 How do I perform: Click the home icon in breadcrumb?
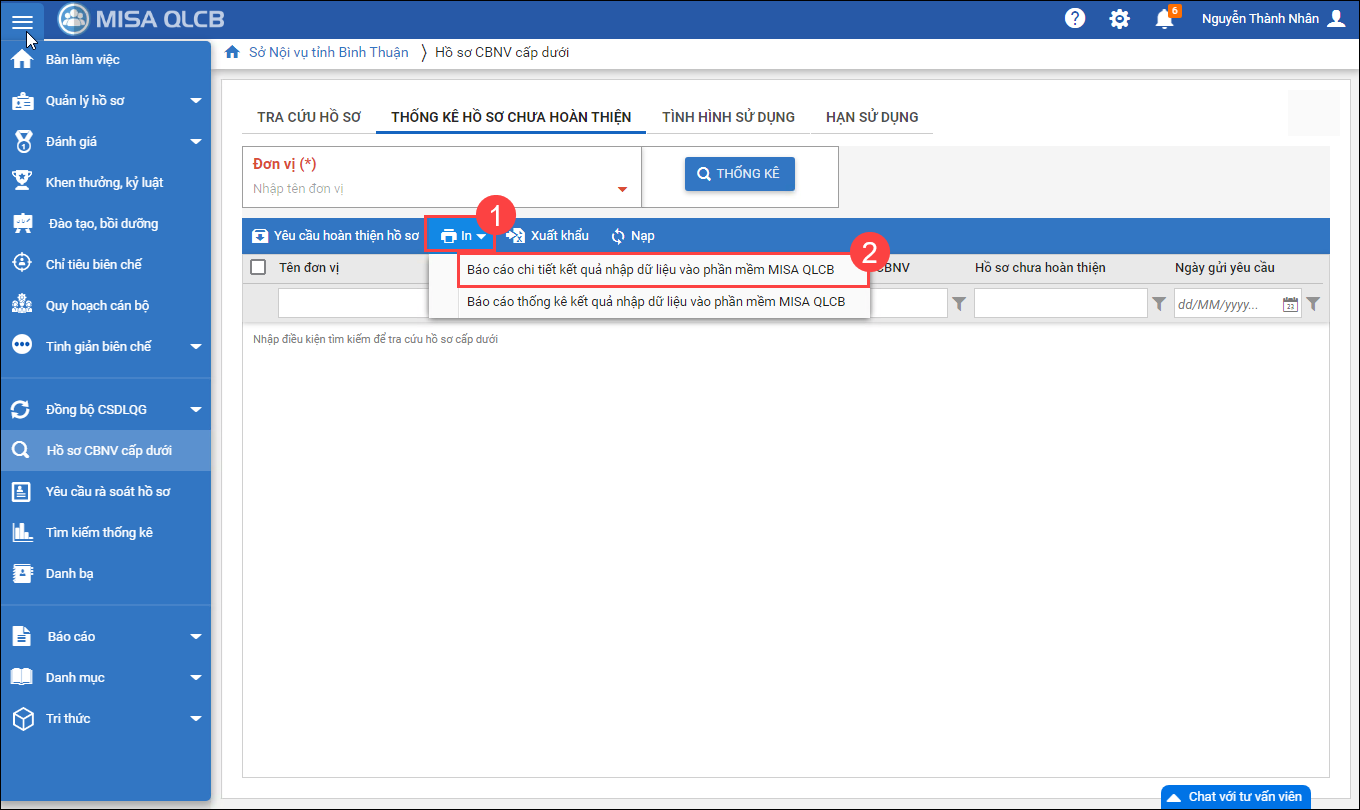[232, 52]
